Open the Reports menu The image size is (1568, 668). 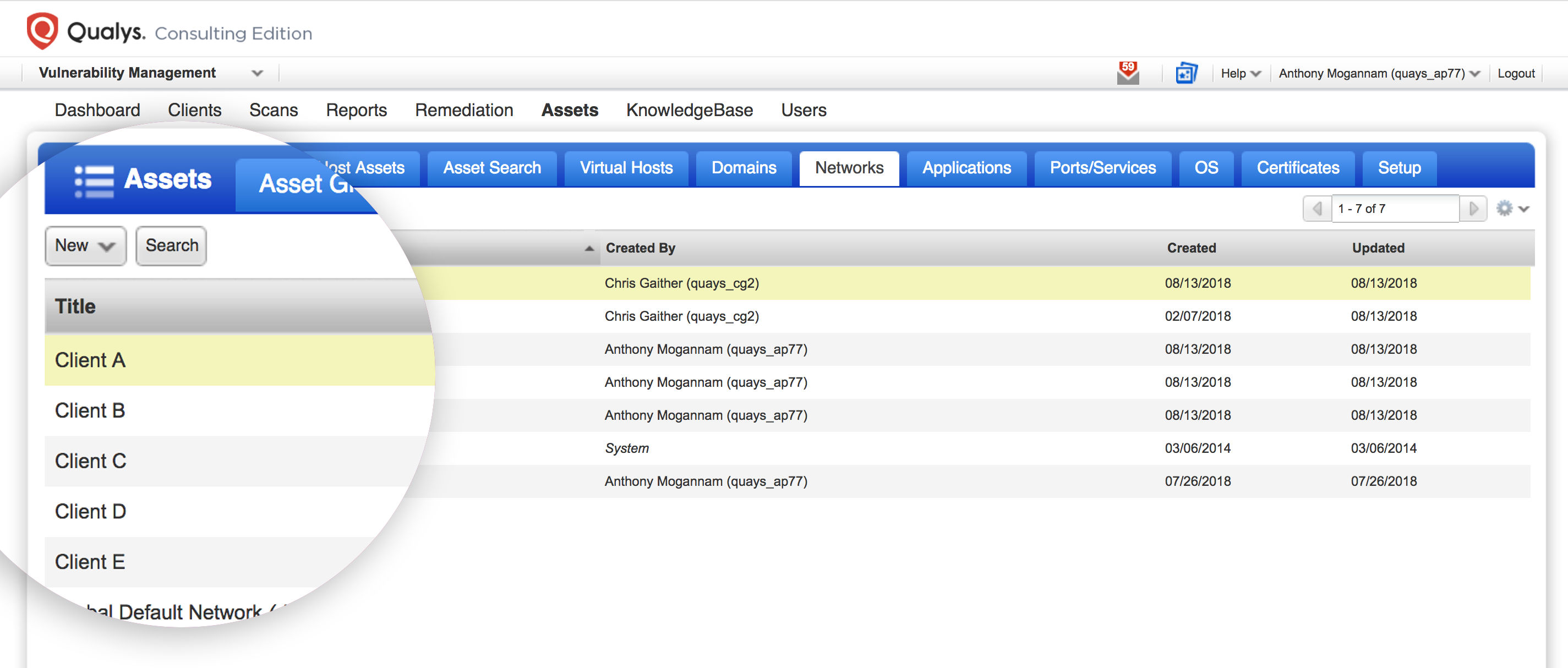[356, 110]
